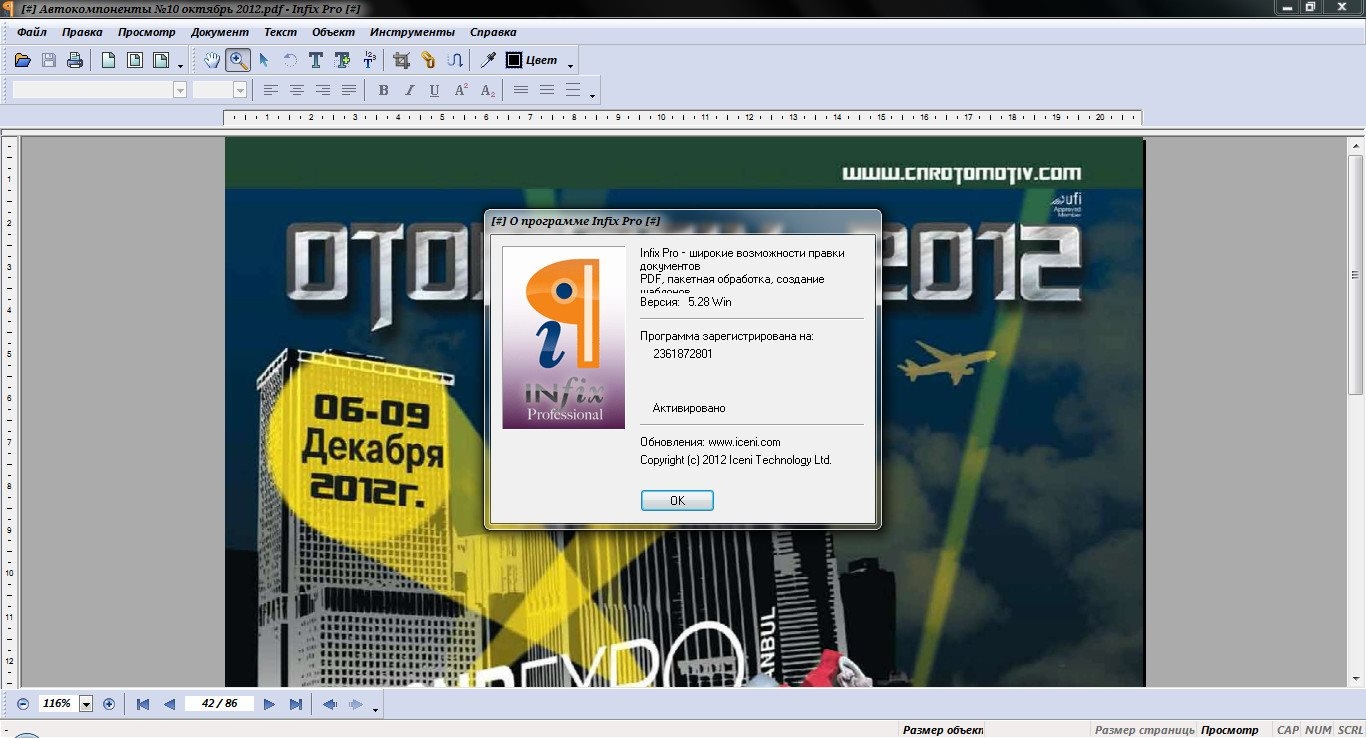Toggle Underline formatting
The width and height of the screenshot is (1366, 738).
pyautogui.click(x=434, y=90)
